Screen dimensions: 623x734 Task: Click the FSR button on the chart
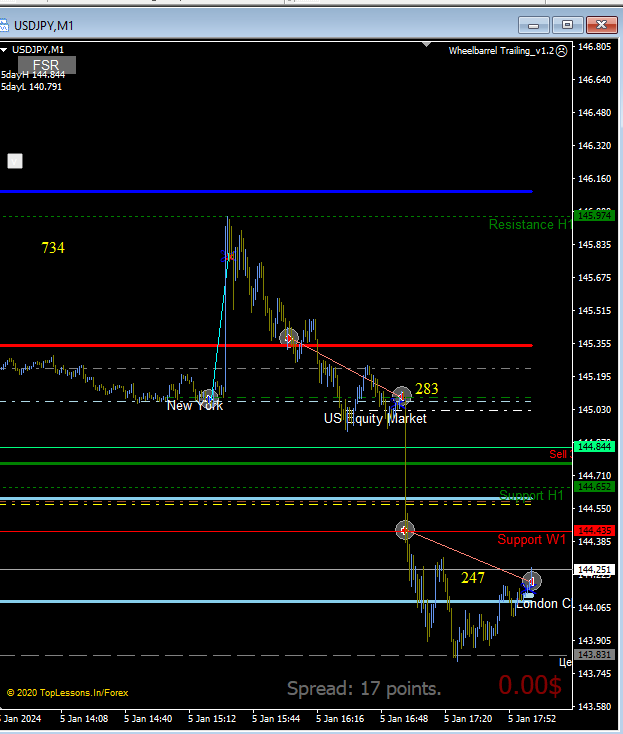pyautogui.click(x=46, y=65)
